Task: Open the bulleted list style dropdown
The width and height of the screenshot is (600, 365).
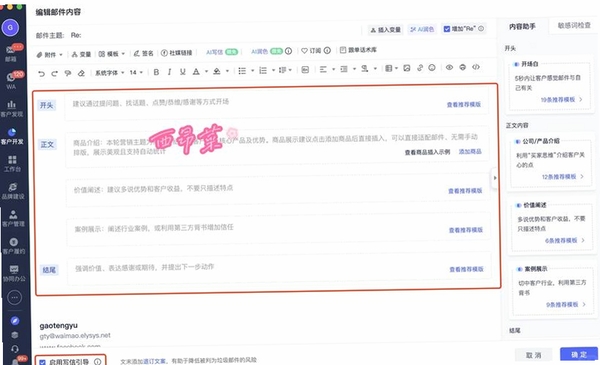Action: pyautogui.click(x=252, y=71)
